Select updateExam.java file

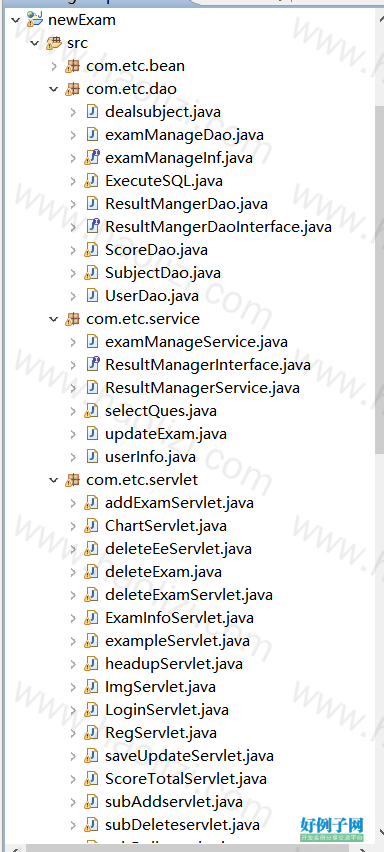(166, 434)
